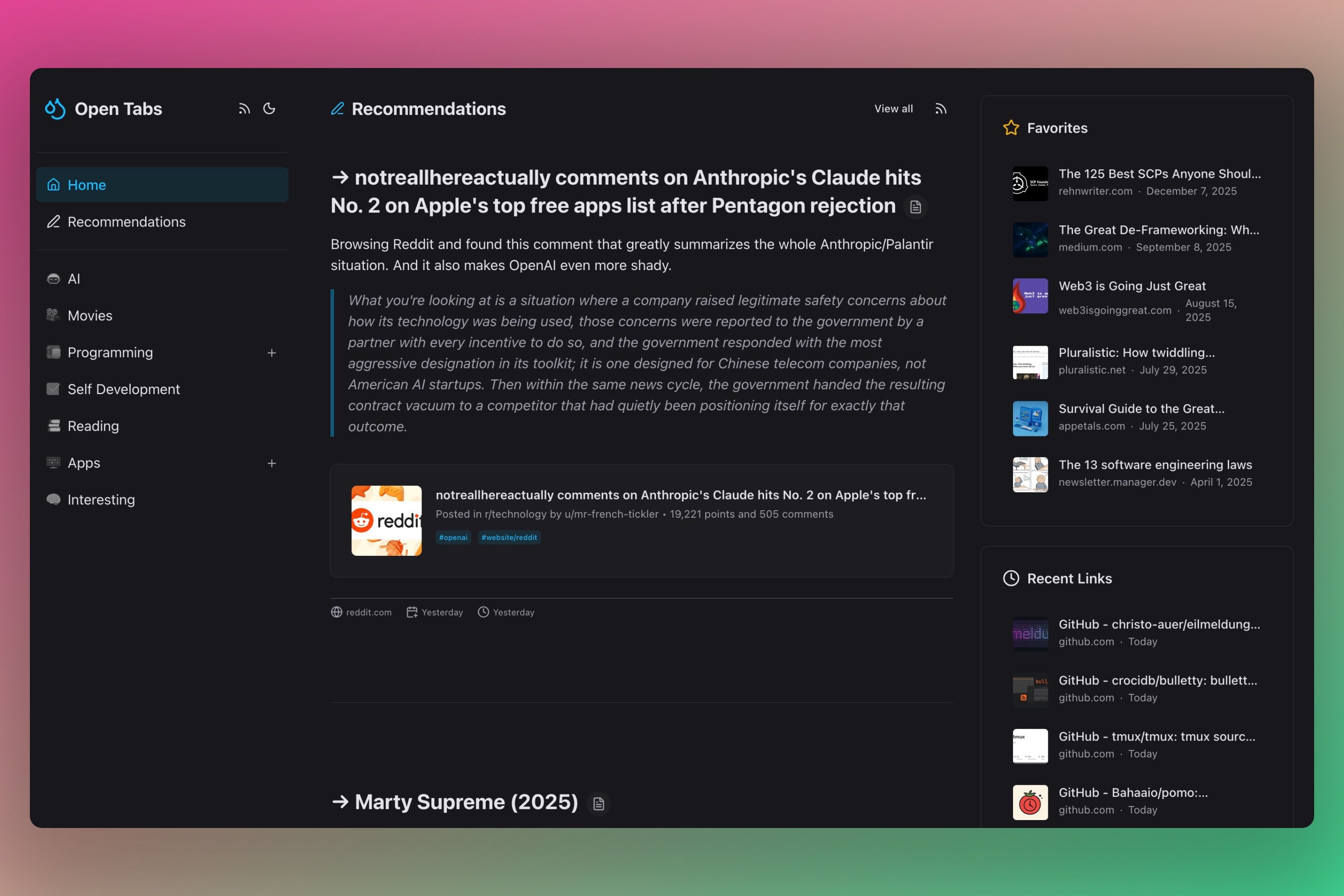Image resolution: width=1344 pixels, height=896 pixels.
Task: Open the note icon beside Marty Supreme
Action: 598,804
